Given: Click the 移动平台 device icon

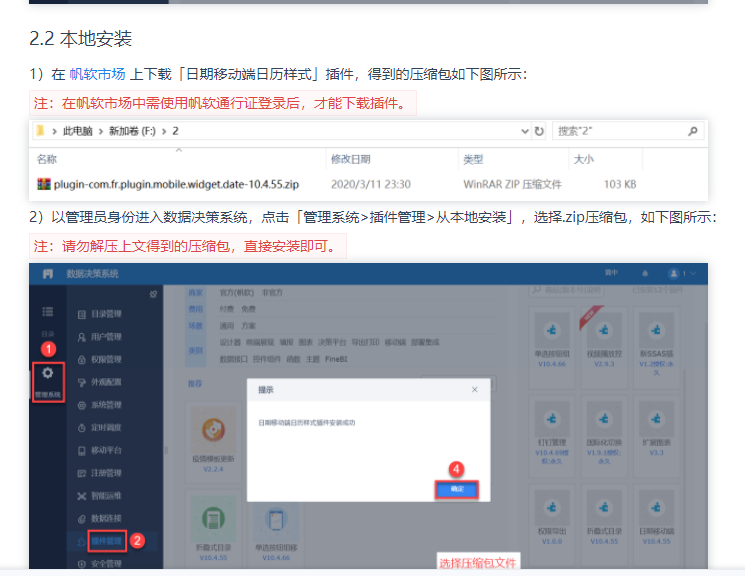Looking at the screenshot, I should 82,451.
